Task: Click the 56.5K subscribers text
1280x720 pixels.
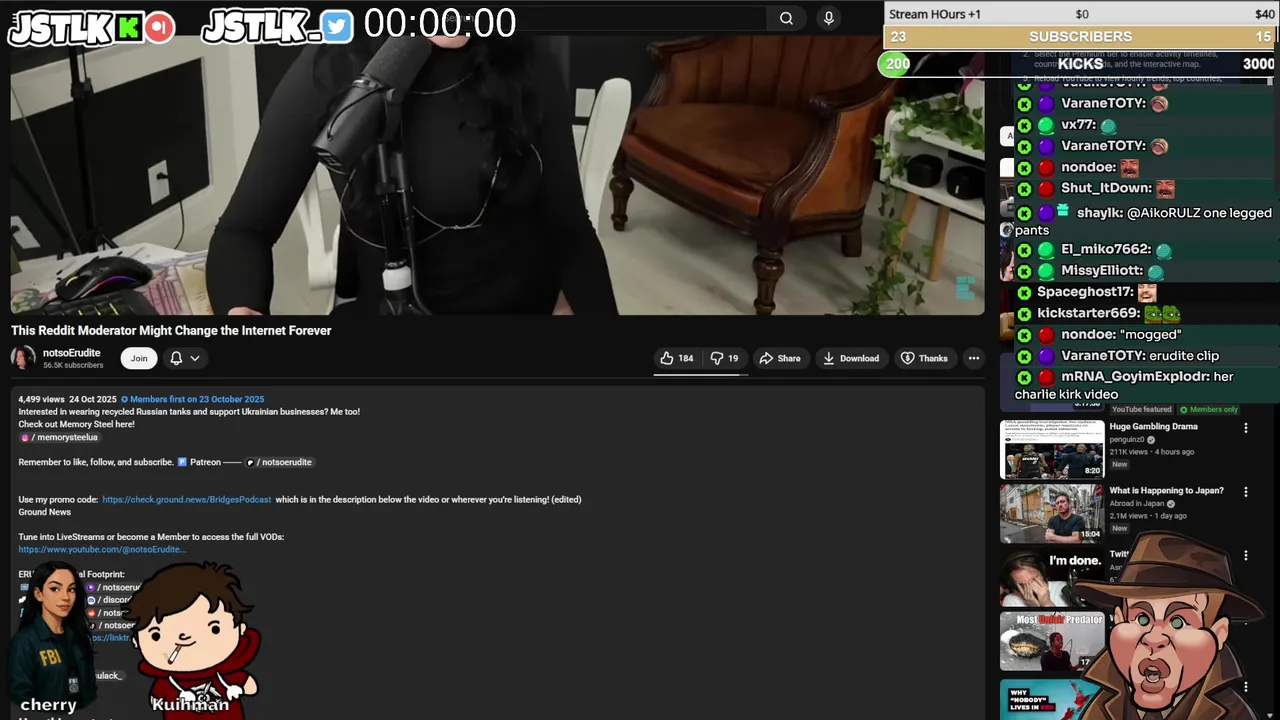Action: coord(73,365)
